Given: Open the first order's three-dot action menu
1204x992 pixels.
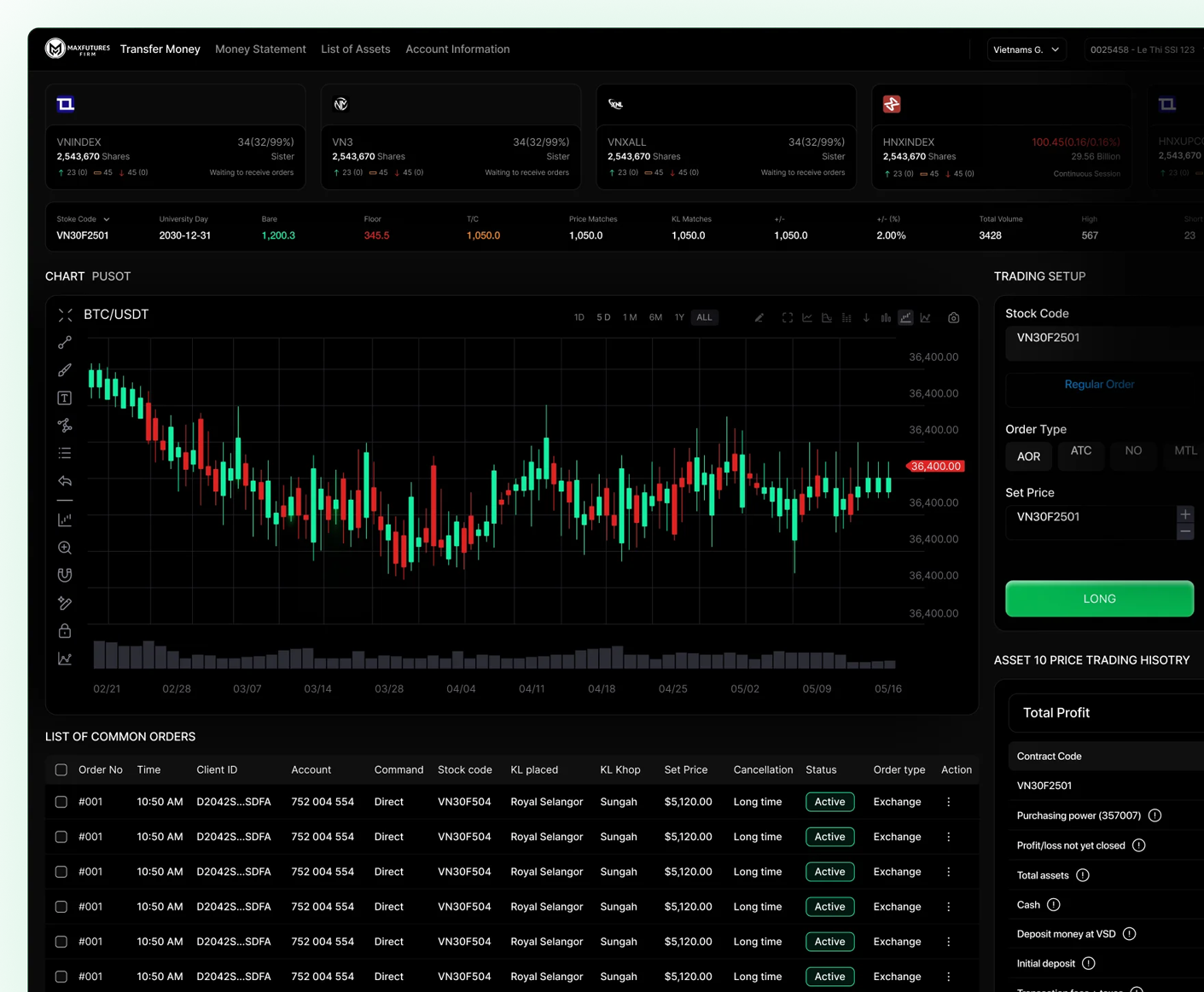Looking at the screenshot, I should pyautogui.click(x=949, y=802).
